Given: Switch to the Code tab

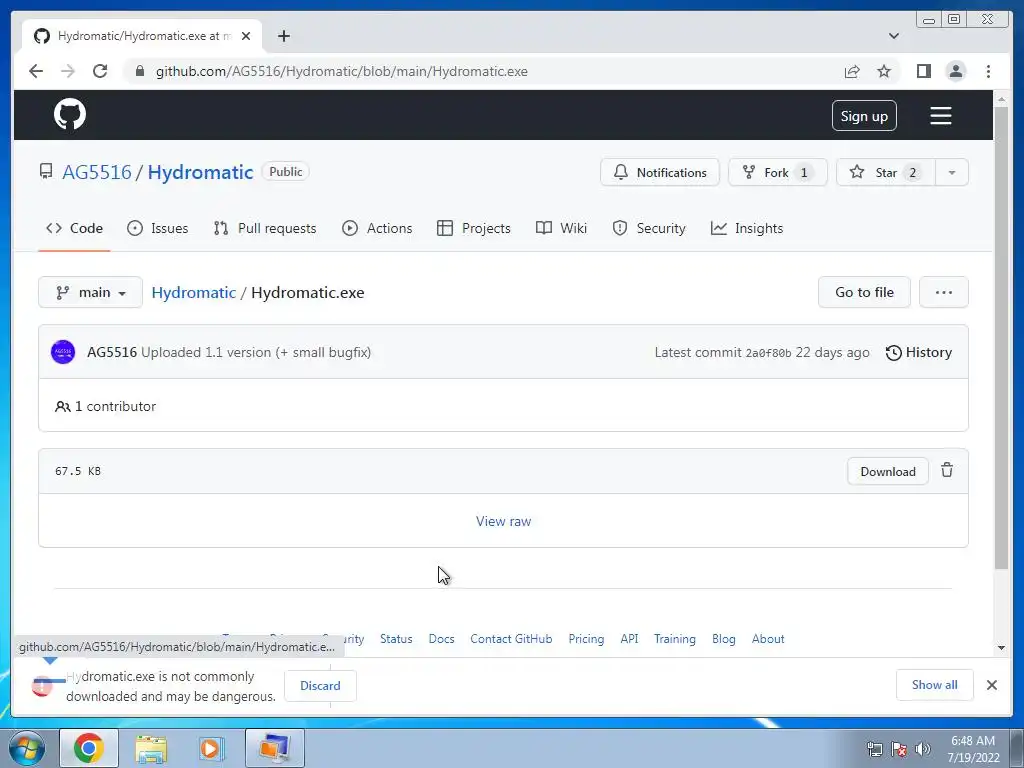Looking at the screenshot, I should click(74, 228).
